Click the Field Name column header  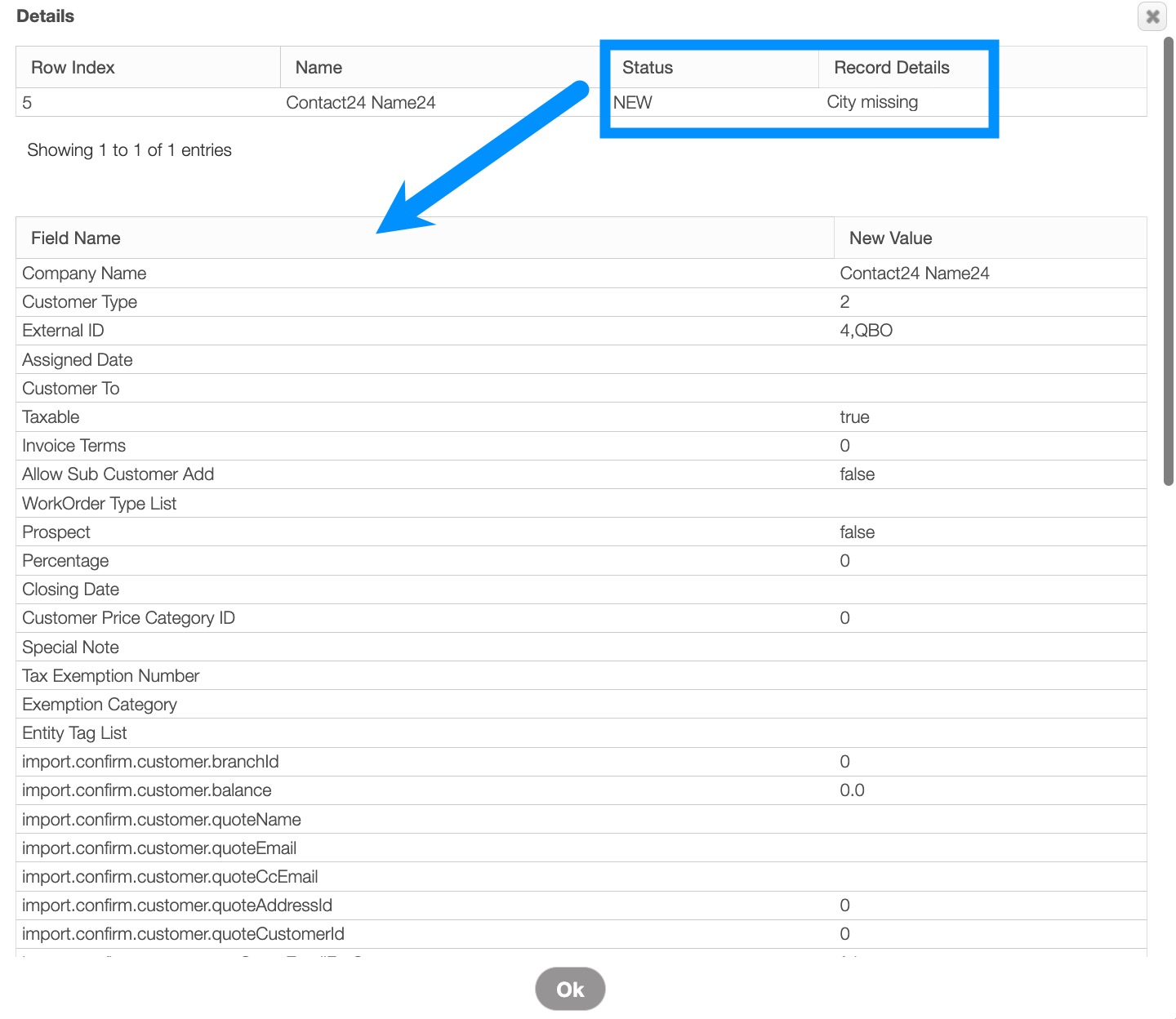(76, 238)
